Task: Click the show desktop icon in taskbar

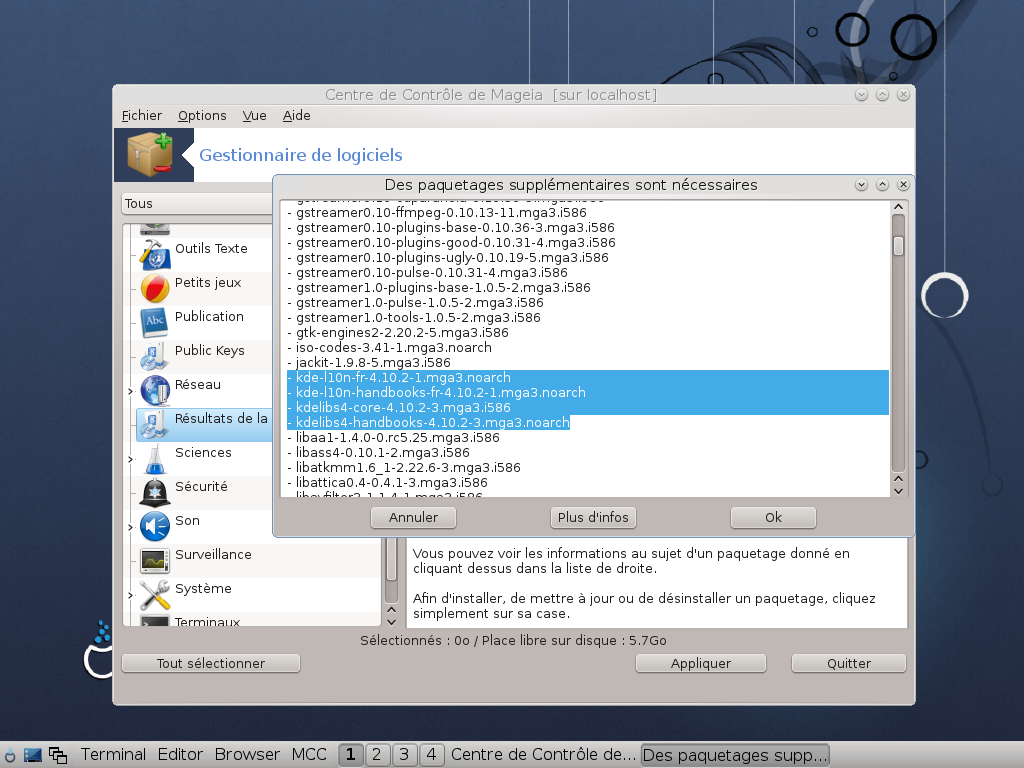Action: (33, 755)
